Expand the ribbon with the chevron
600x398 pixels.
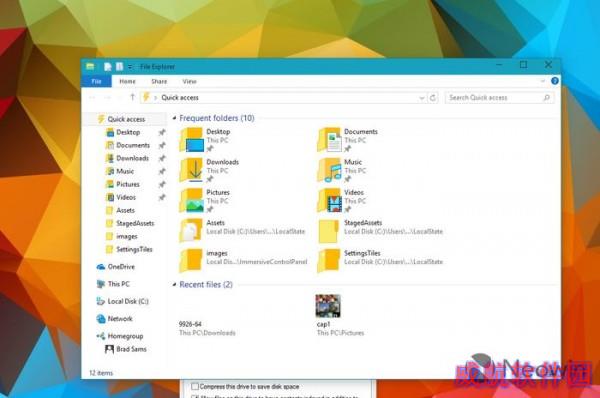pos(543,81)
